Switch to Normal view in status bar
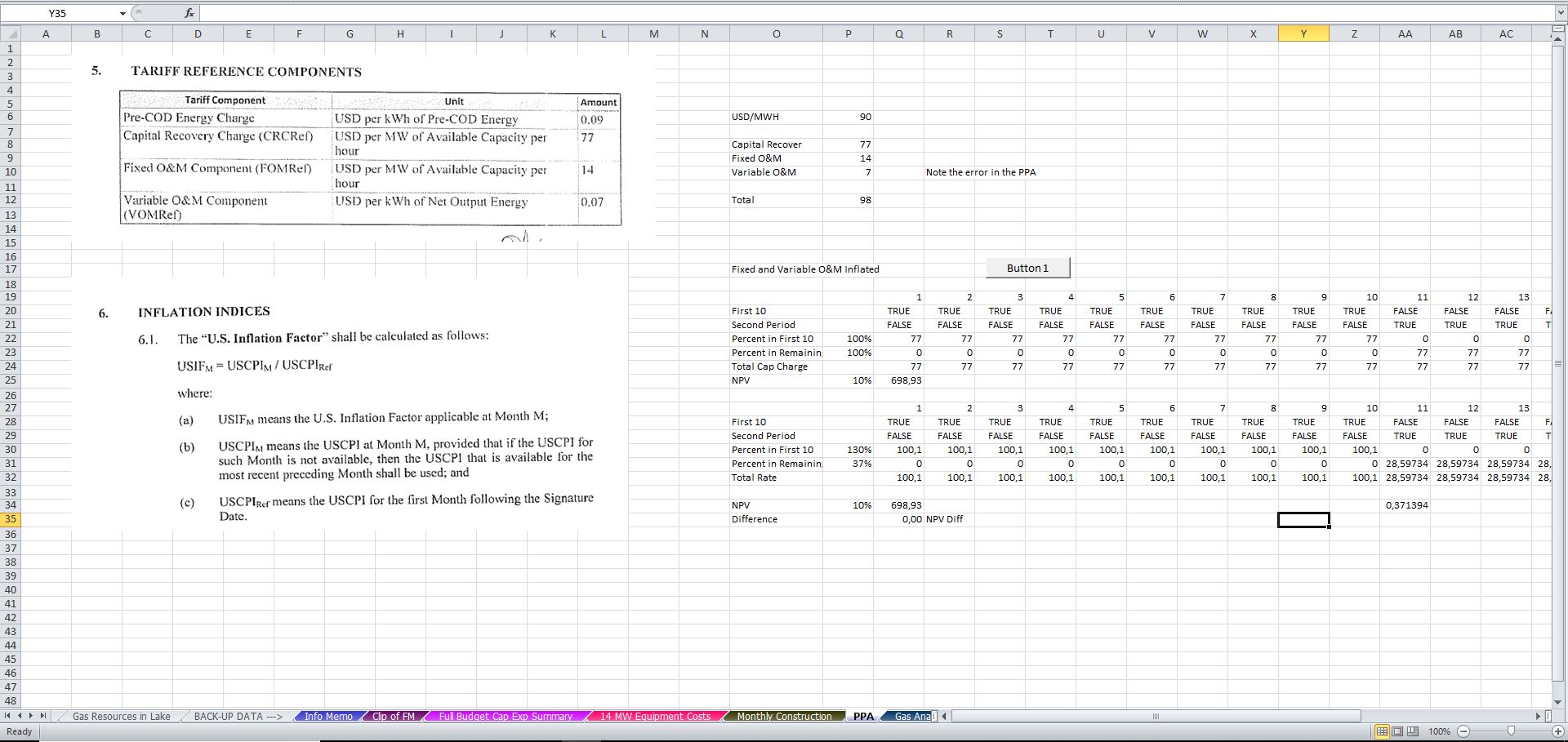Viewport: 1568px width, 742px height. point(1382,731)
